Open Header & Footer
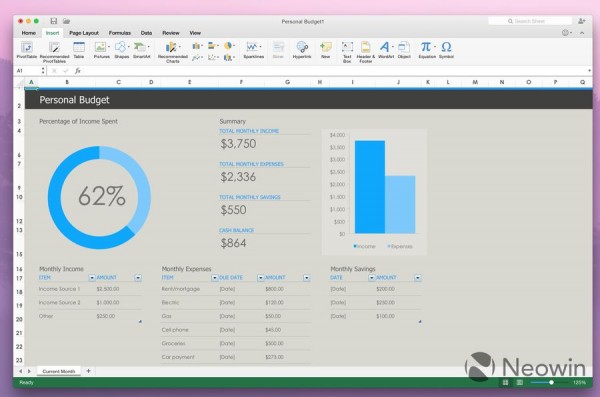600x397 pixels. click(366, 52)
